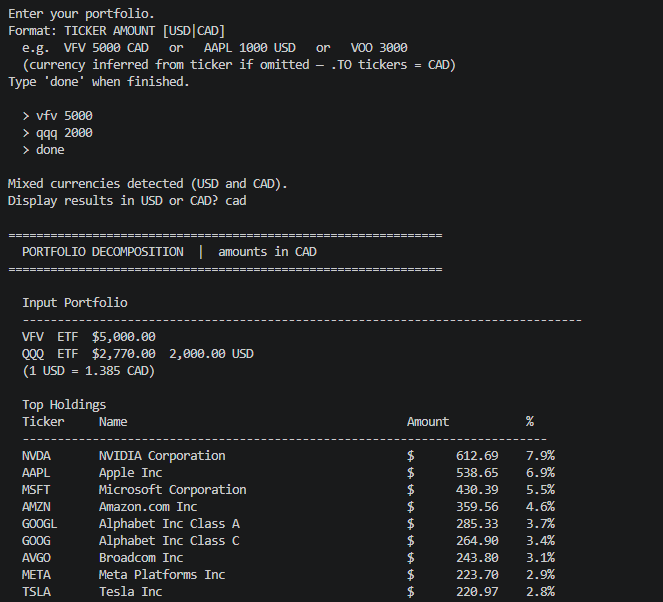Click 'Alphabet Inc Class A' name
The image size is (663, 602).
(x=169, y=524)
